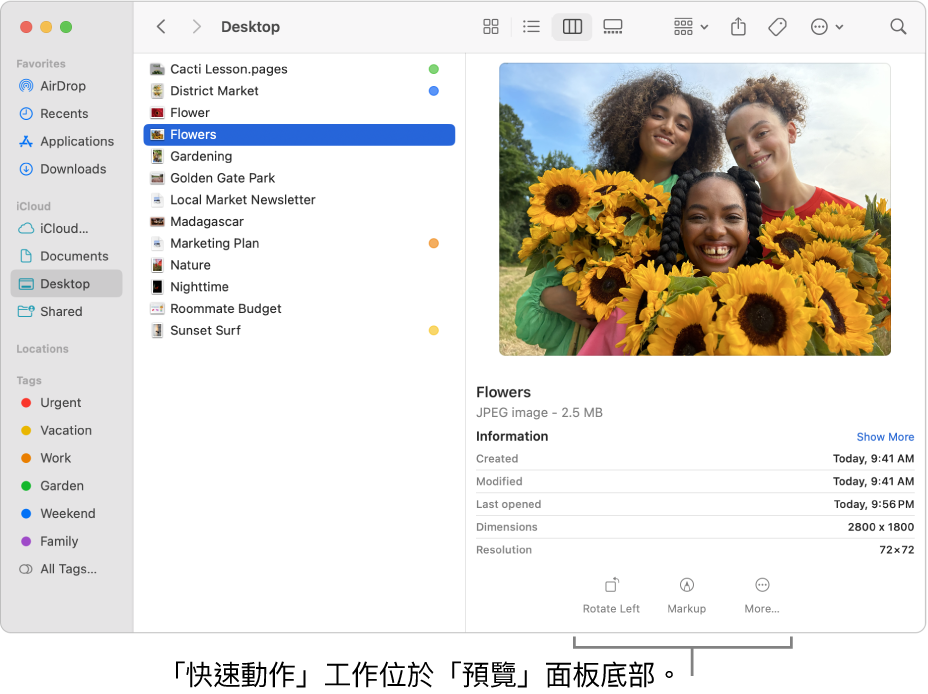The image size is (928, 694).
Task: Click the Share toolbar button
Action: coord(738,27)
